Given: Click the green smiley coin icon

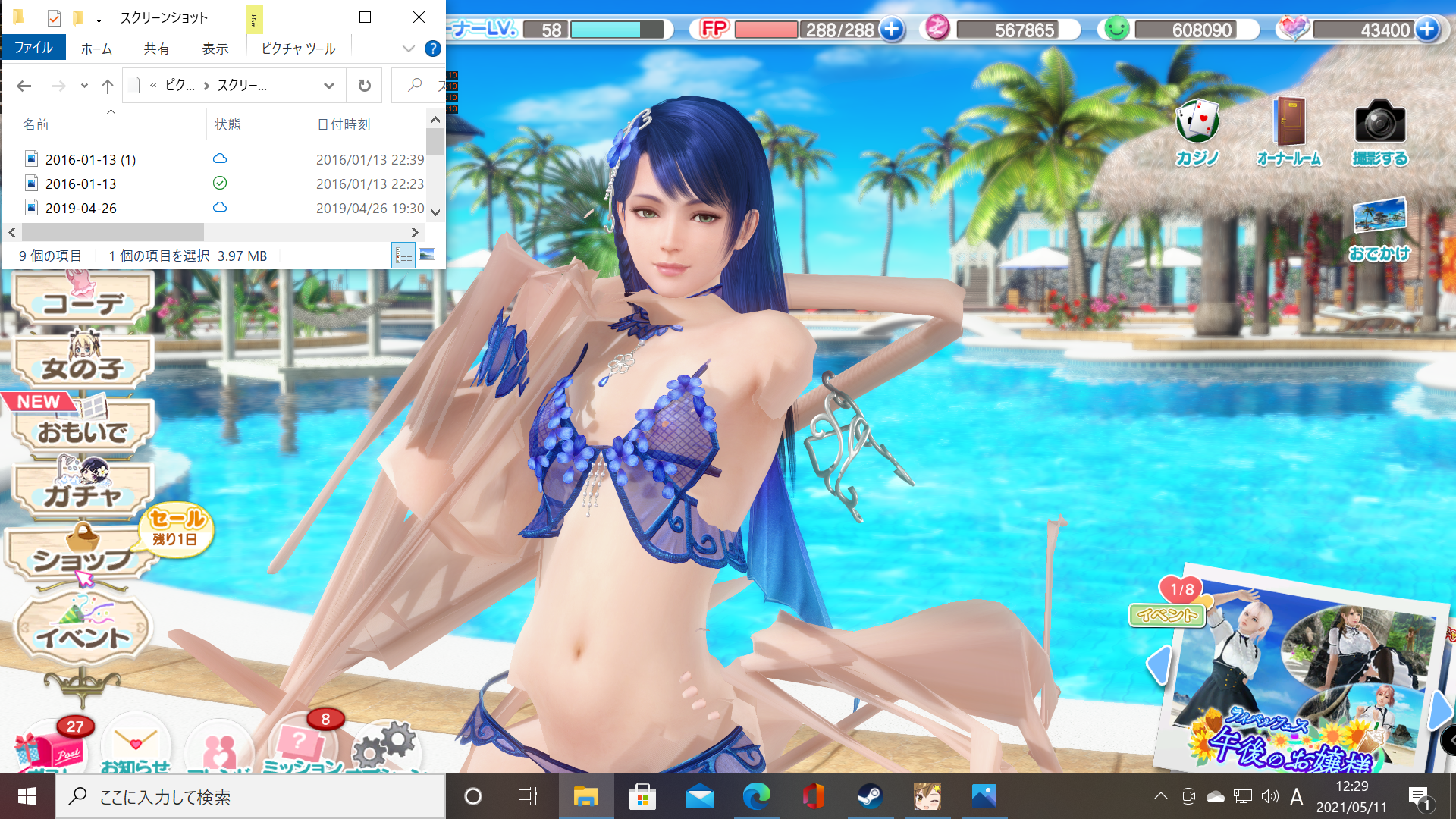Looking at the screenshot, I should [x=1116, y=29].
